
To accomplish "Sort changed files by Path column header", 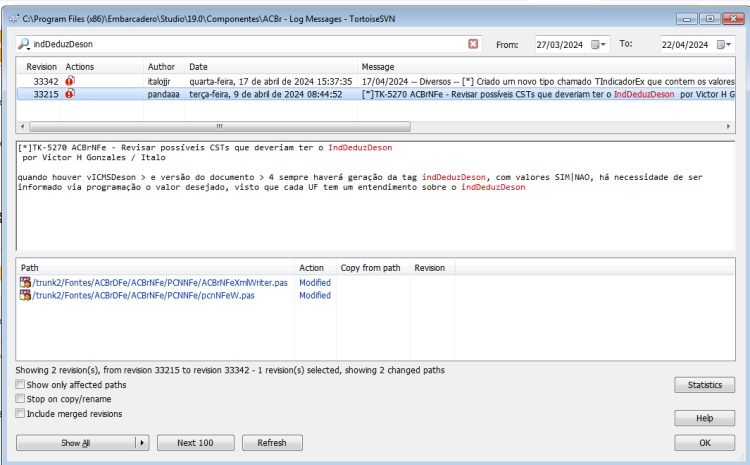I will (155, 268).
